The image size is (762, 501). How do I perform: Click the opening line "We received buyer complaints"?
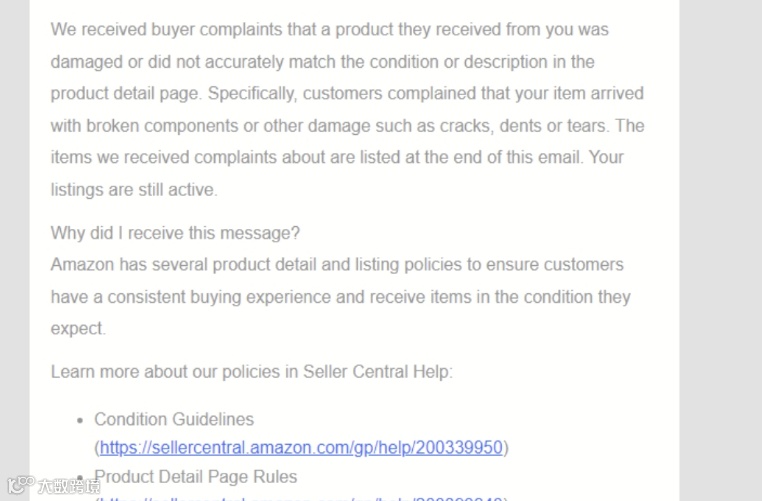[329, 30]
